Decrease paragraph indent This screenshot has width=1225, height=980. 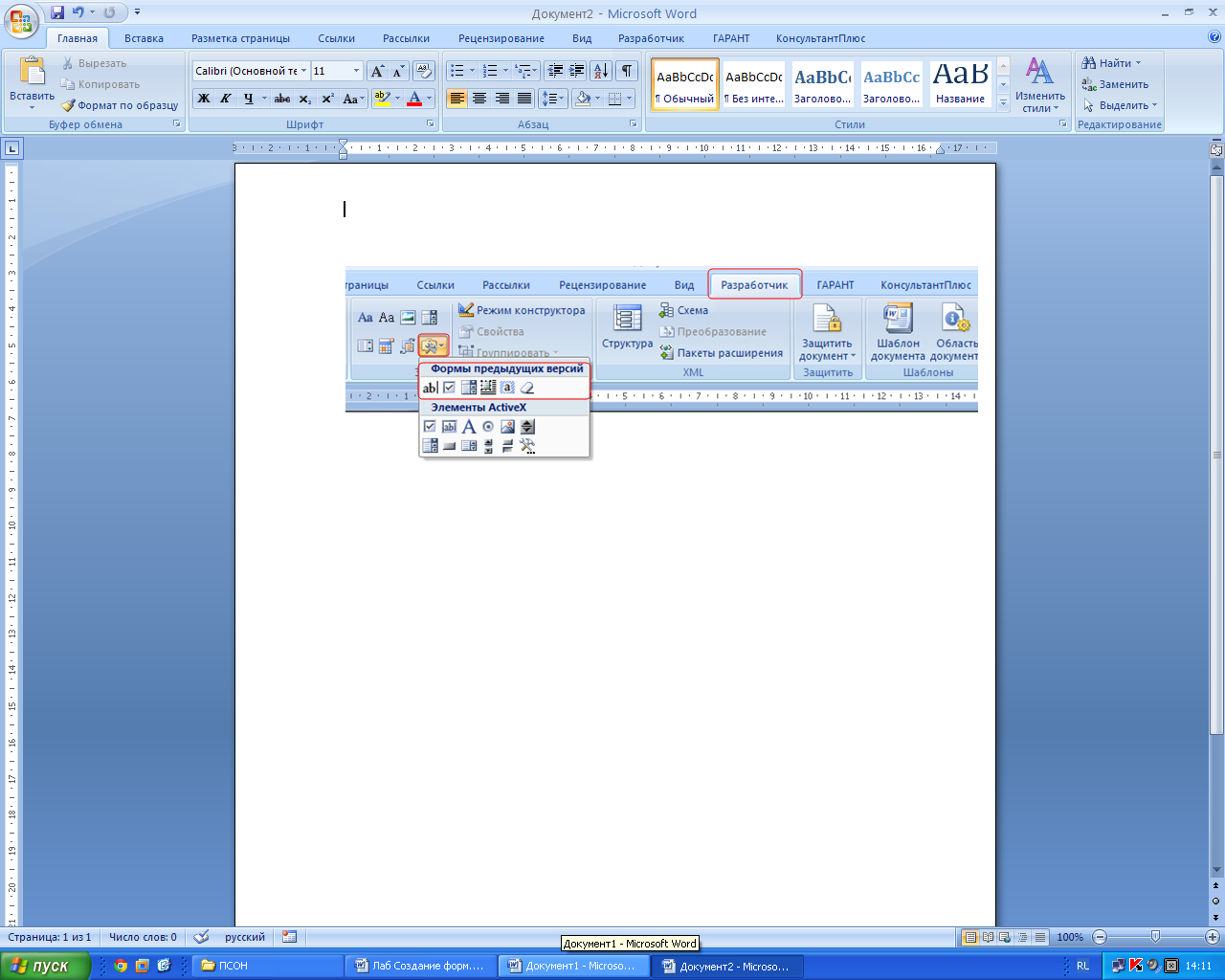coord(555,71)
